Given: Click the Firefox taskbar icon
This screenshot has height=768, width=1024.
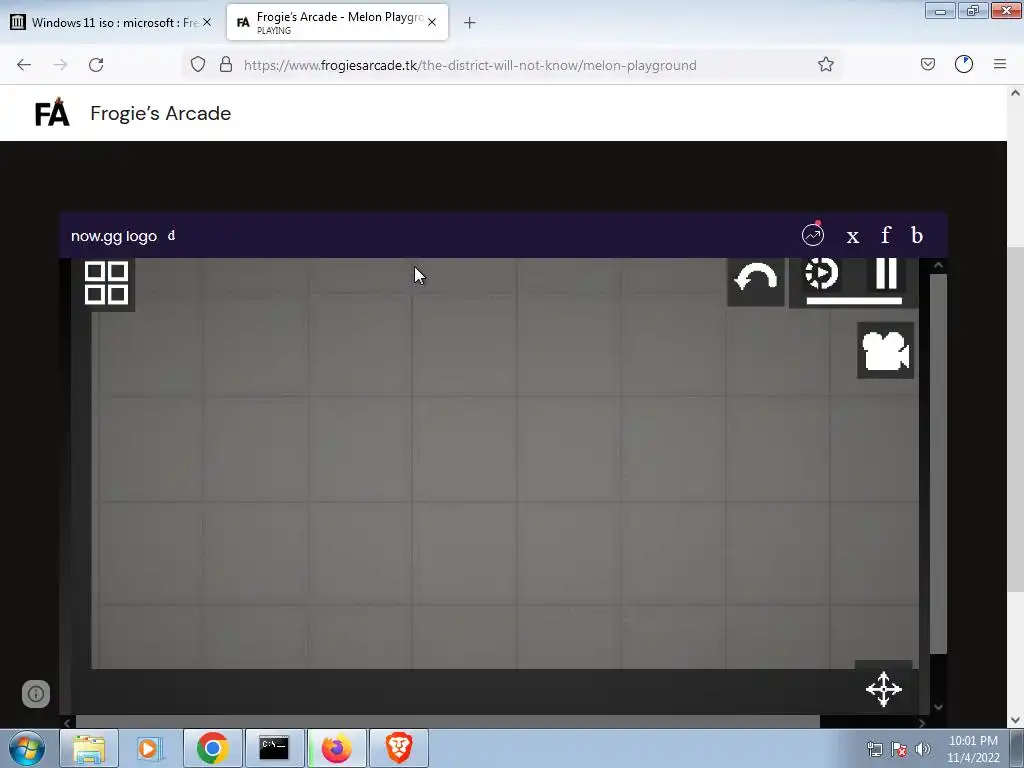Looking at the screenshot, I should [x=336, y=748].
